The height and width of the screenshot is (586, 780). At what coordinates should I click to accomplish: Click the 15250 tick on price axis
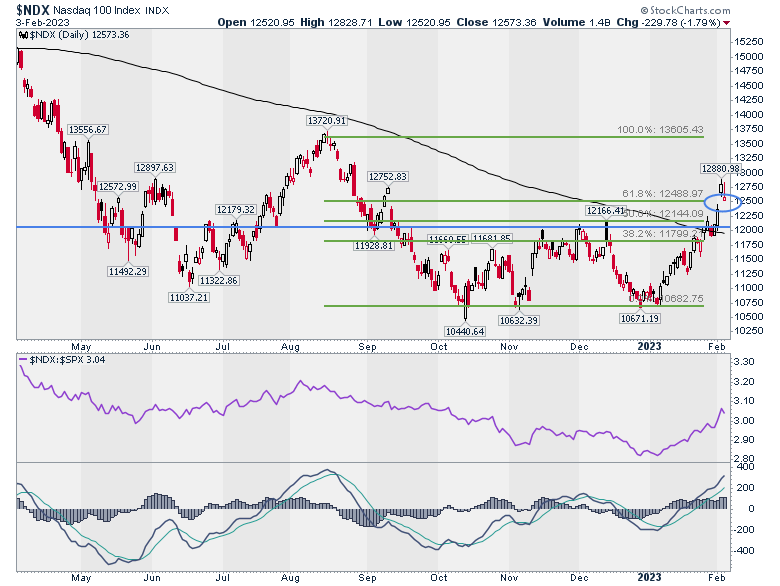tap(749, 42)
